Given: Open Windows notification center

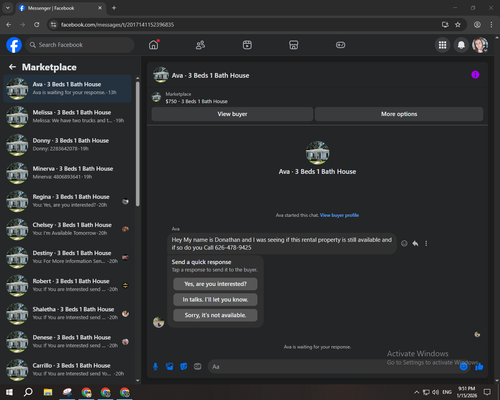Looking at the screenshot, I should tap(487, 392).
